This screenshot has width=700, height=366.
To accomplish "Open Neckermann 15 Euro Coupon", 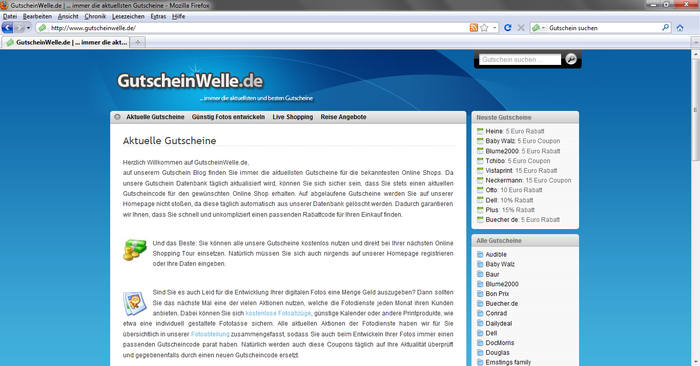I will [528, 180].
